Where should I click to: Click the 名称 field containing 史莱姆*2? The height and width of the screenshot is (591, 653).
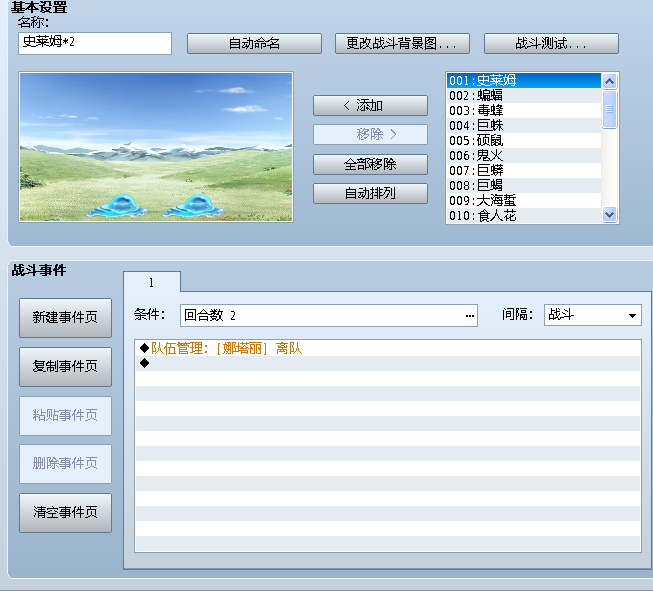[95, 43]
